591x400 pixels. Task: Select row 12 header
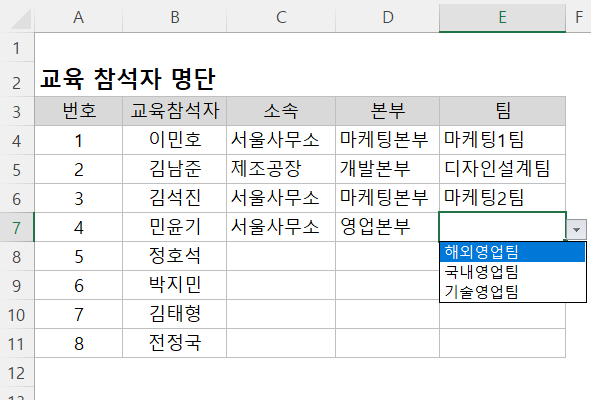coord(17,373)
